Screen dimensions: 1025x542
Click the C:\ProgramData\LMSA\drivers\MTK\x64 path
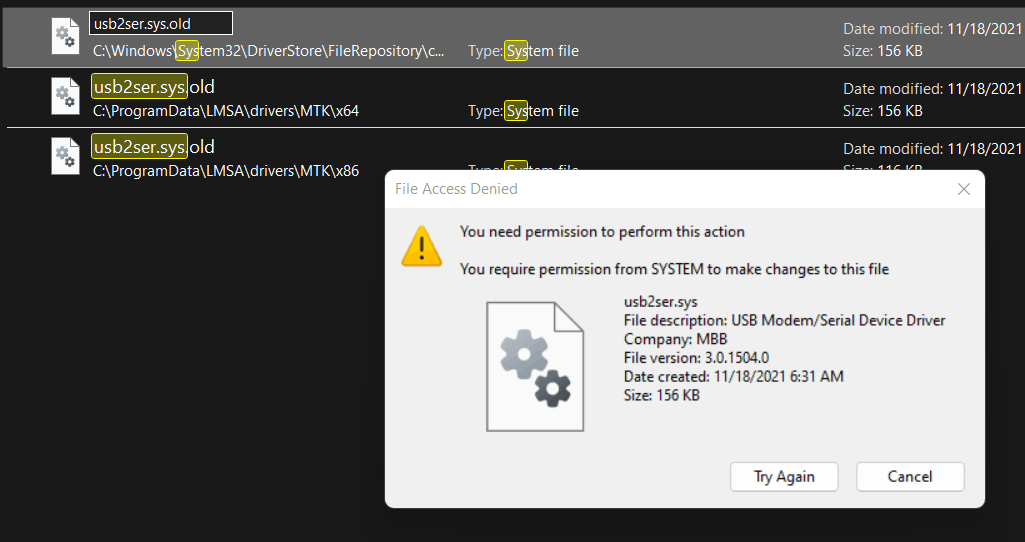pos(226,111)
